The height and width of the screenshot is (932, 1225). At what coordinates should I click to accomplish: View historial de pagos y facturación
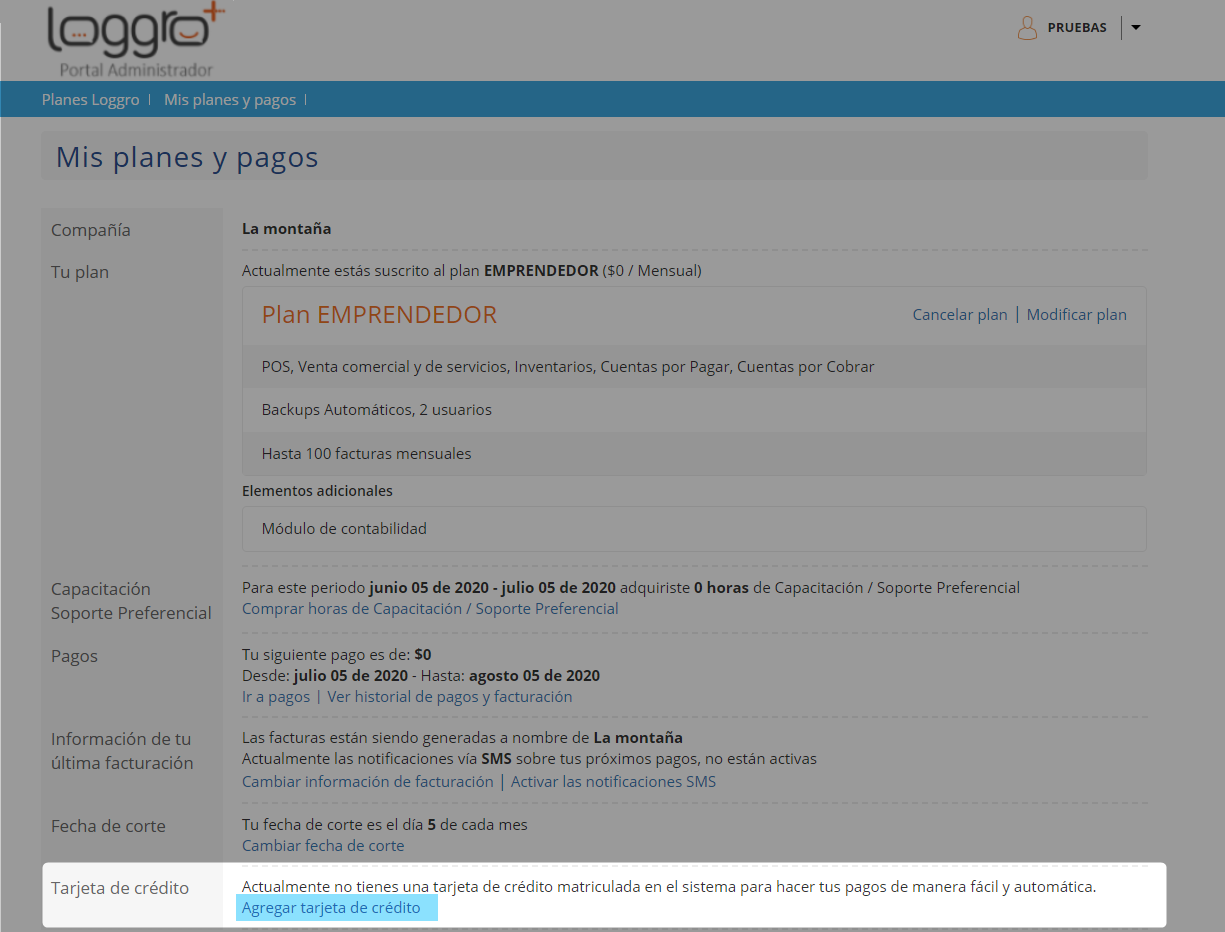449,697
